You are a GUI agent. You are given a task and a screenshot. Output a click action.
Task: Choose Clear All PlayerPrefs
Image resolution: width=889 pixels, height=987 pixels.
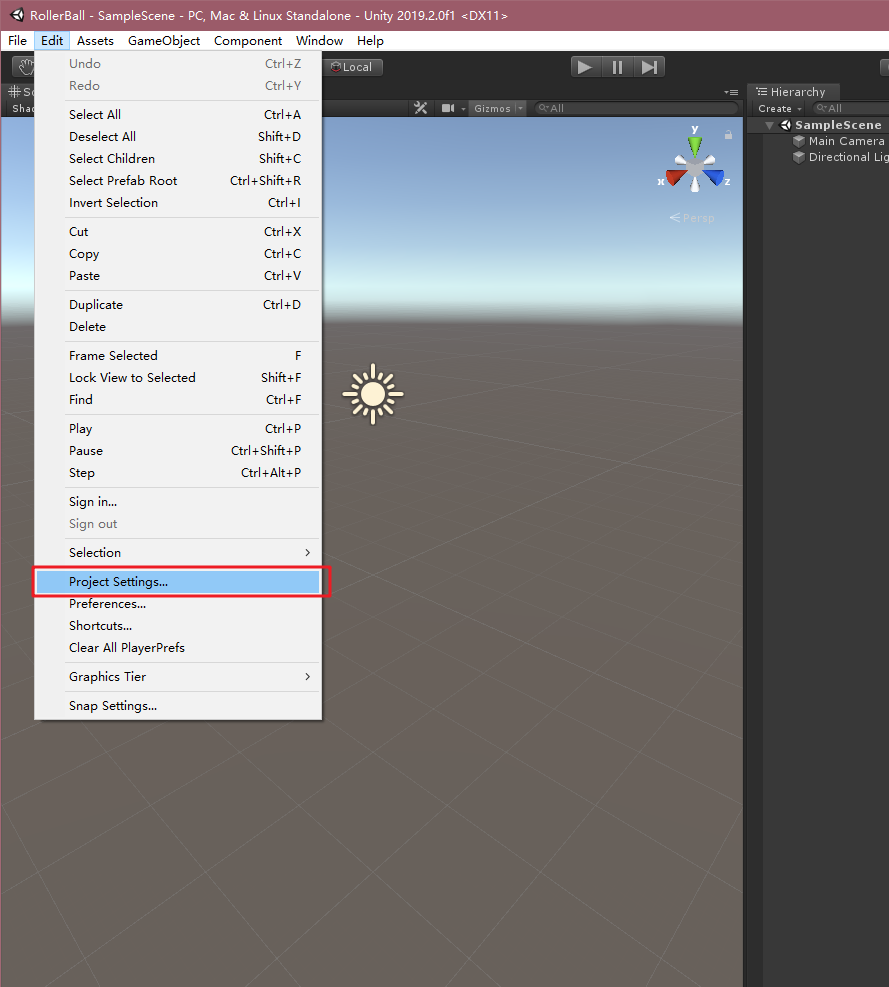(178, 648)
